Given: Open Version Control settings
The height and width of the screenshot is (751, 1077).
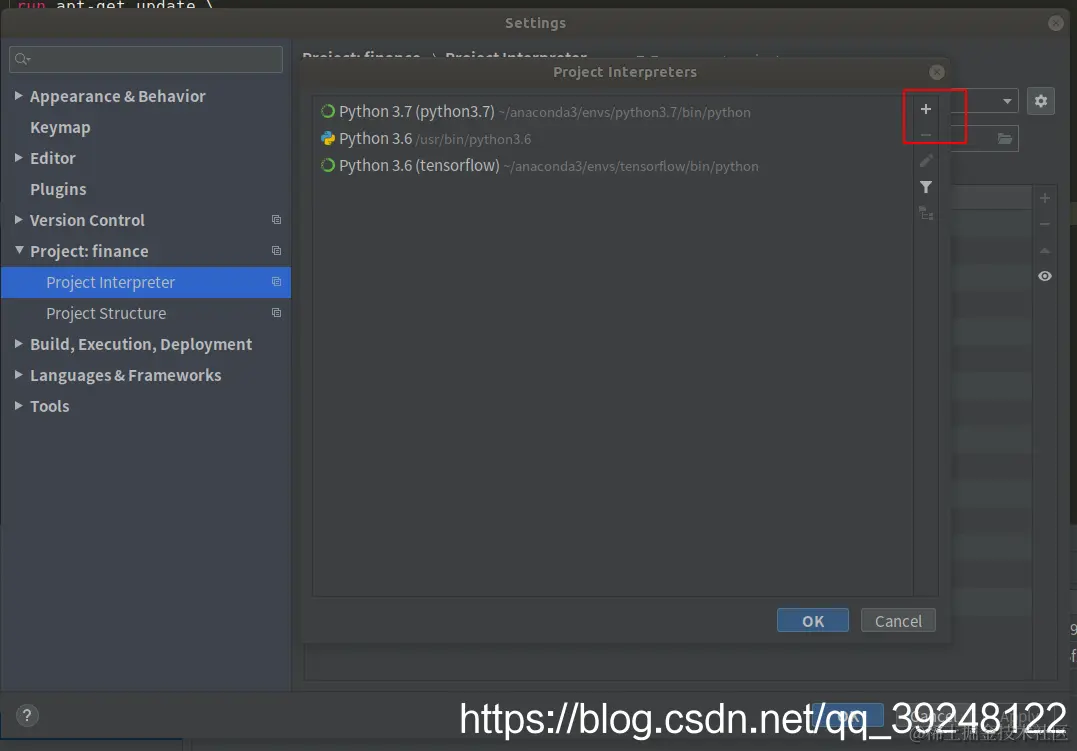Looking at the screenshot, I should pyautogui.click(x=87, y=220).
